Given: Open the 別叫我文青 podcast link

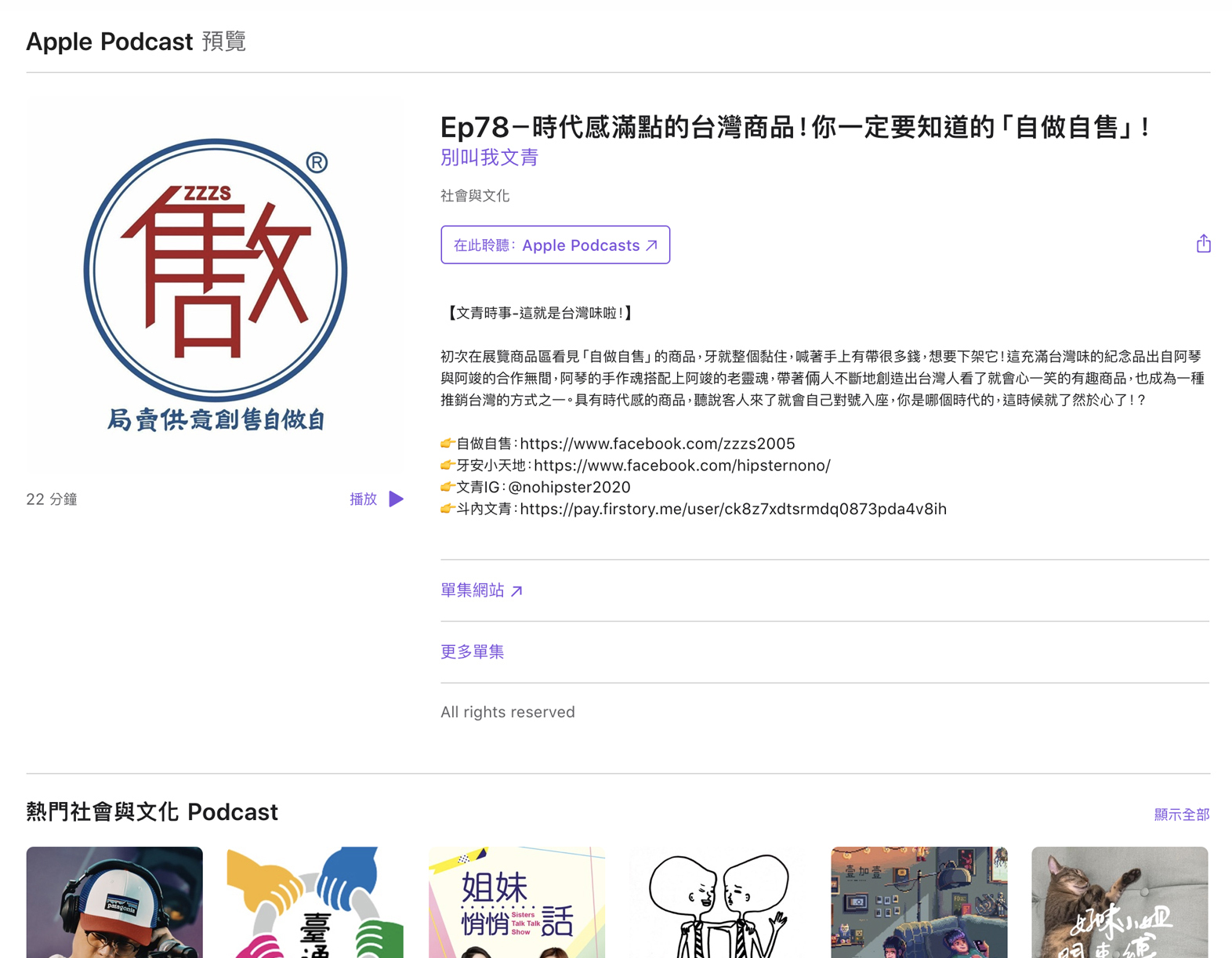Looking at the screenshot, I should [489, 158].
